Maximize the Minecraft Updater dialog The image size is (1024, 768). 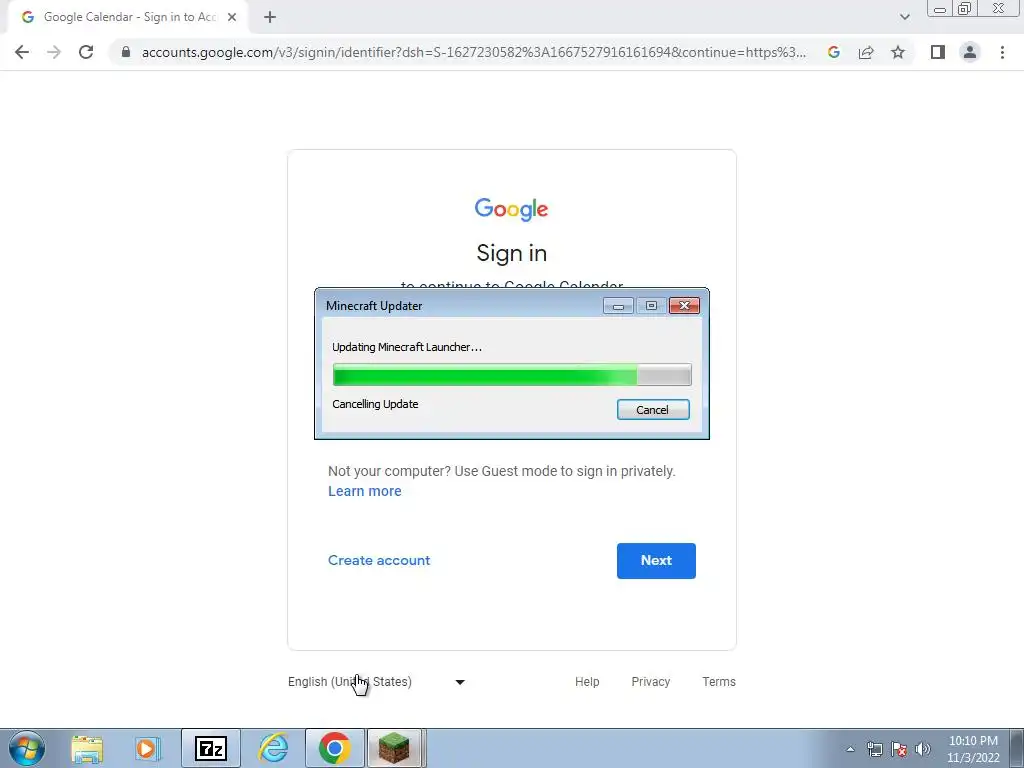(651, 306)
